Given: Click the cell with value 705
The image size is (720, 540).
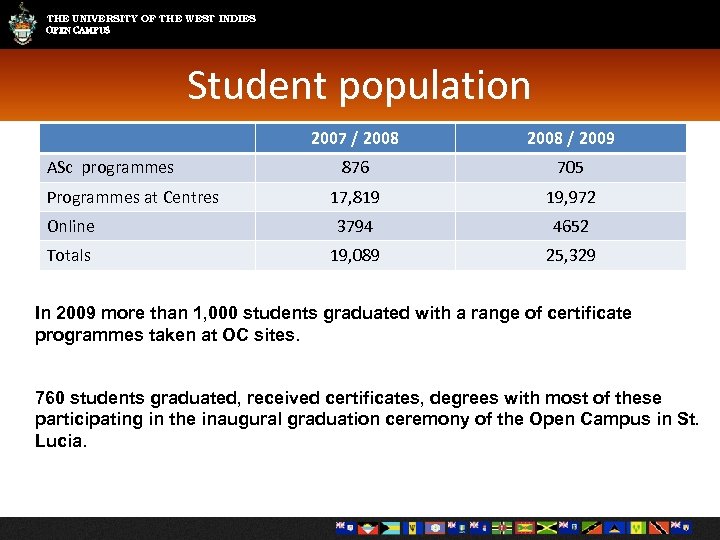Looking at the screenshot, I should click(571, 168).
